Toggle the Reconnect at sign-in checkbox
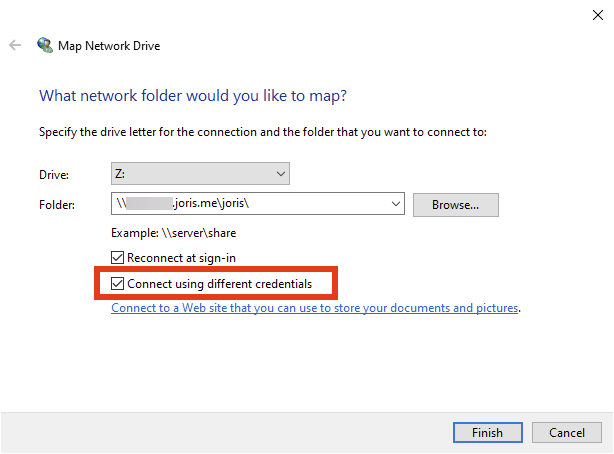Viewport: 614px width, 454px height. (119, 257)
